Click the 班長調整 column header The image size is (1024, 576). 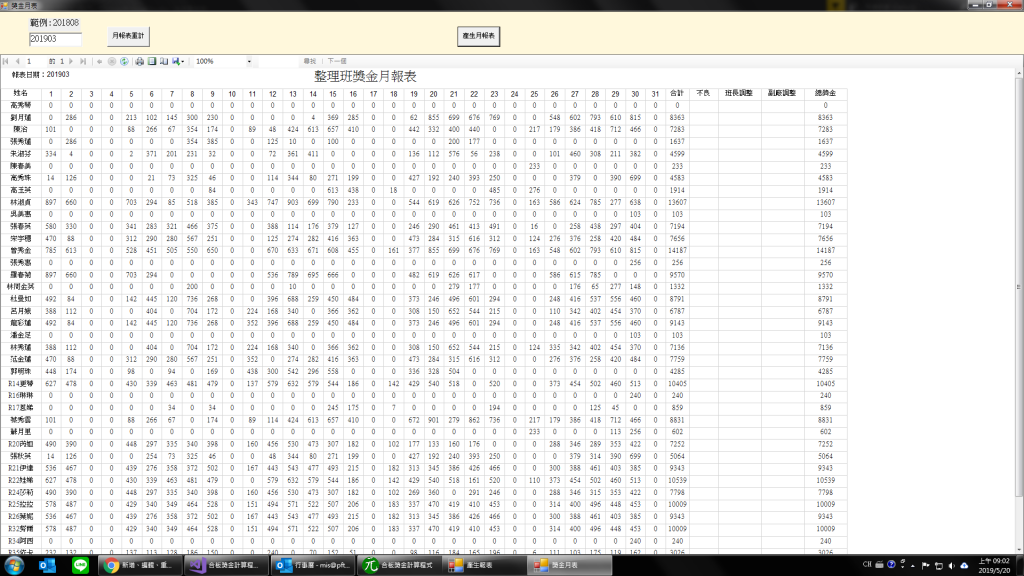click(739, 93)
